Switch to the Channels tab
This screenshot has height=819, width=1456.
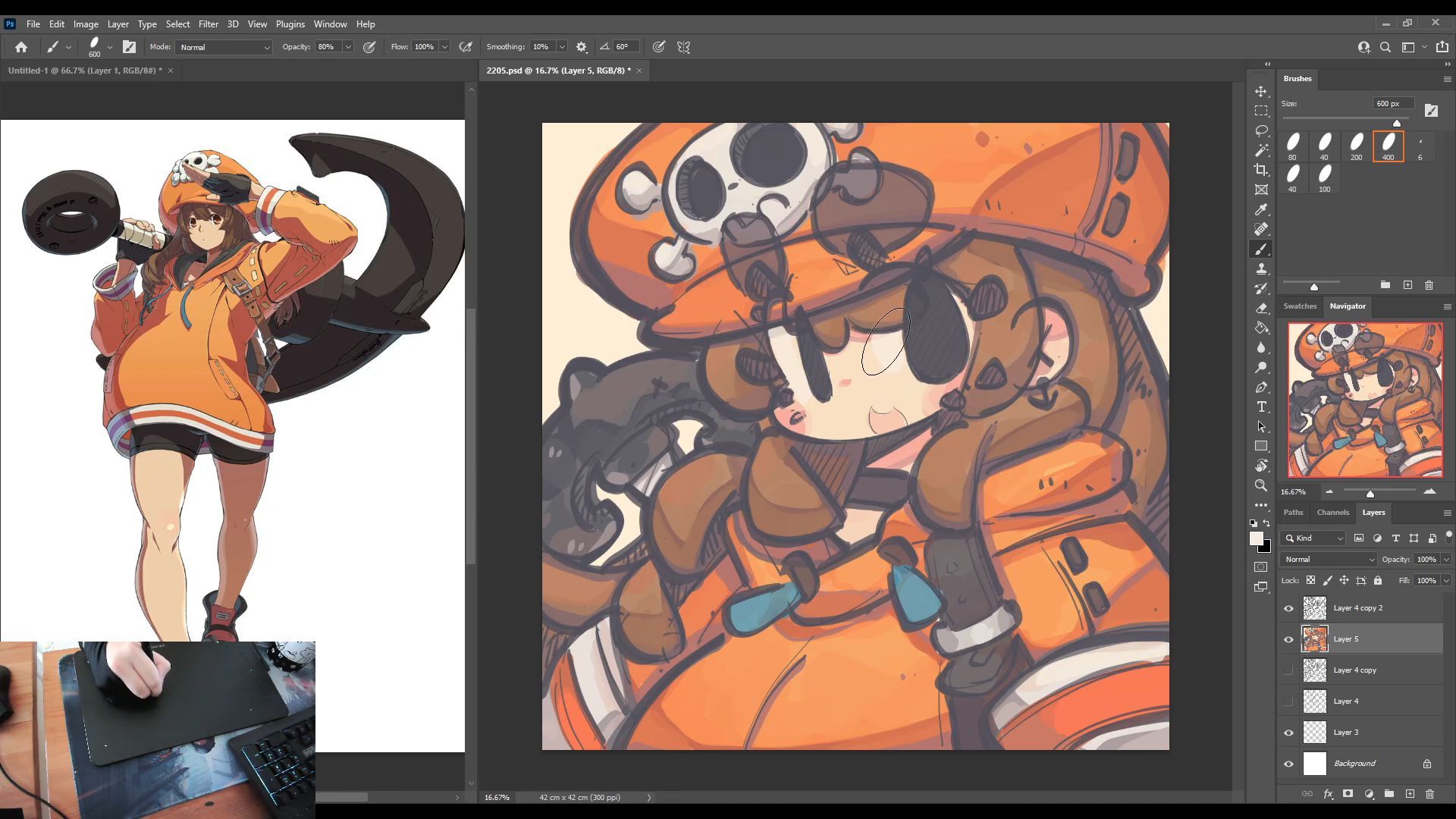tap(1332, 513)
